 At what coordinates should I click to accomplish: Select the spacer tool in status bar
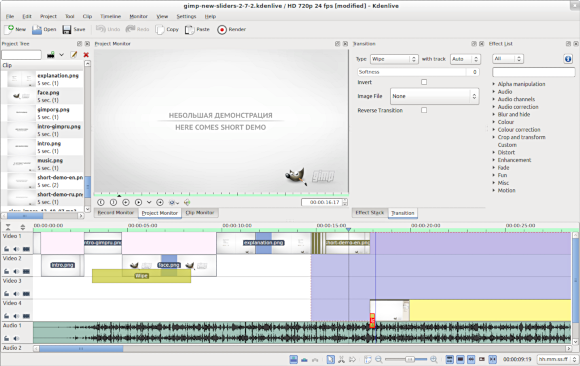tap(352, 359)
